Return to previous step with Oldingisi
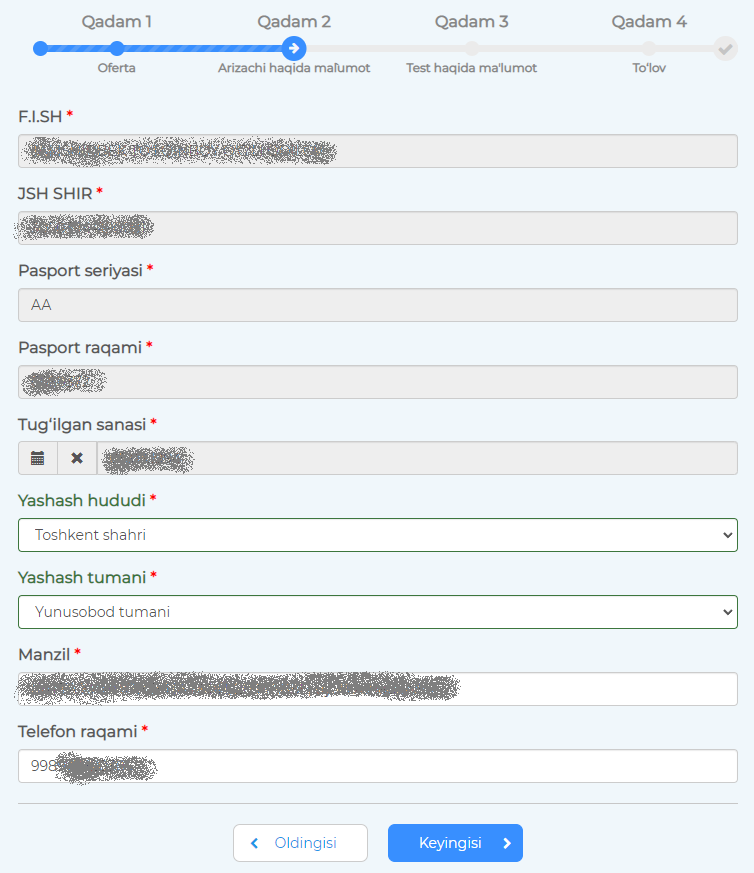 pyautogui.click(x=300, y=843)
